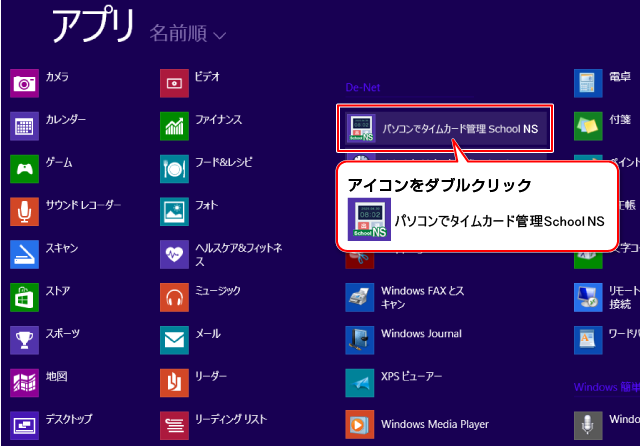The height and width of the screenshot is (446, 640).
Task: Launch the ゲーム games icon
Action: click(24, 169)
